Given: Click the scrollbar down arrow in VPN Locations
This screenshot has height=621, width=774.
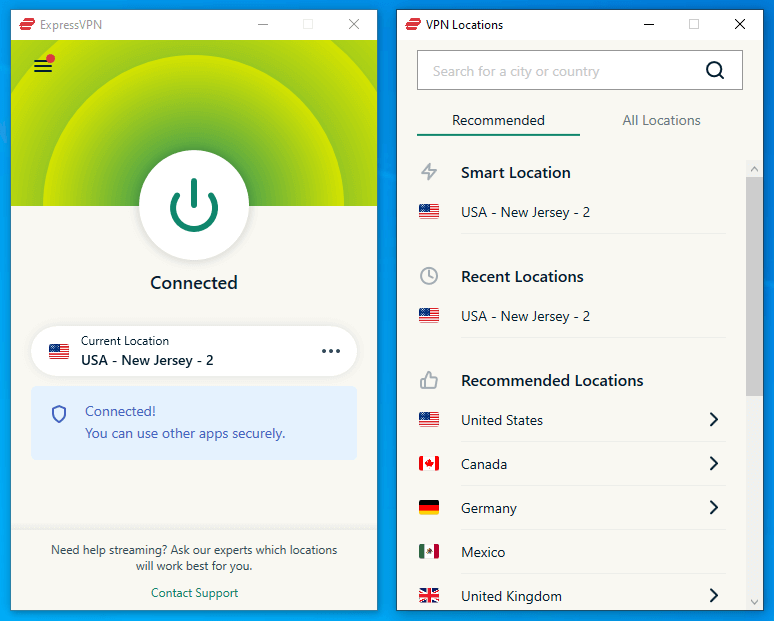Looking at the screenshot, I should [754, 602].
